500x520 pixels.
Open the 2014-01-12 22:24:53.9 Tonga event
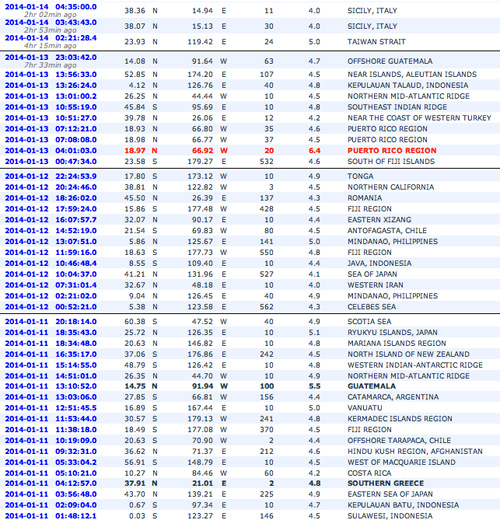51,176
